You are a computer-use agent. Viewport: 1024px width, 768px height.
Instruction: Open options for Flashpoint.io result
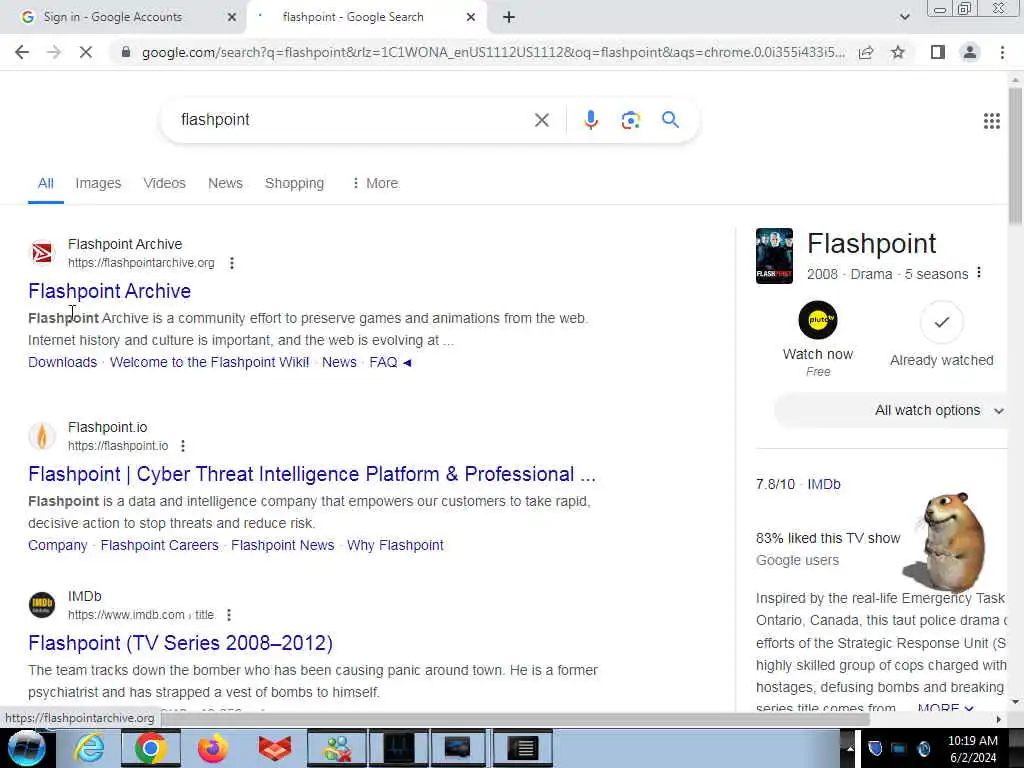click(183, 446)
